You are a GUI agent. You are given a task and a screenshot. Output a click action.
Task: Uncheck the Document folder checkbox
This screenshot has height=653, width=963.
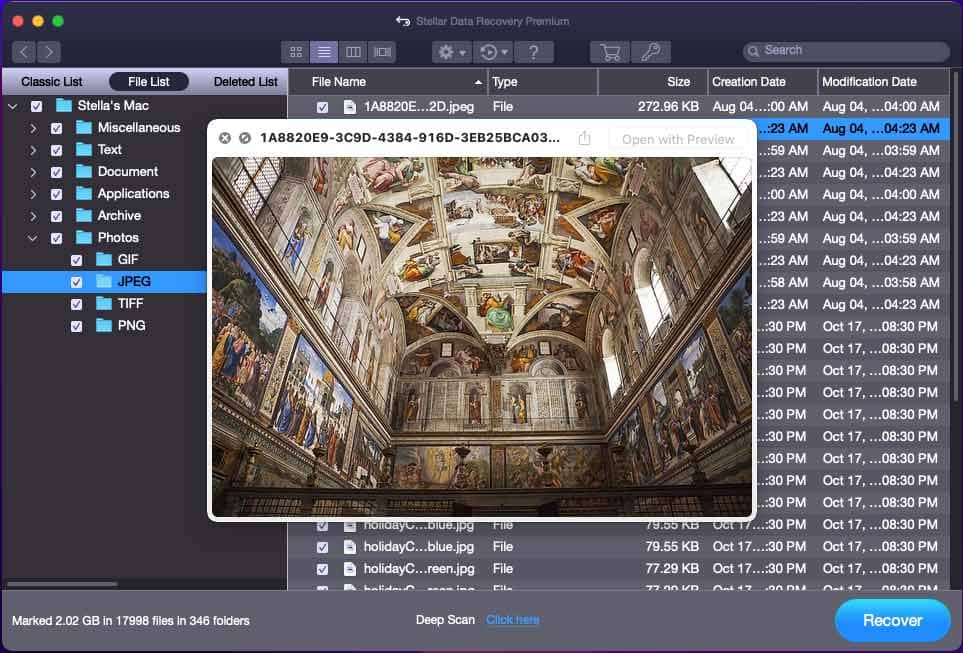[x=57, y=173]
